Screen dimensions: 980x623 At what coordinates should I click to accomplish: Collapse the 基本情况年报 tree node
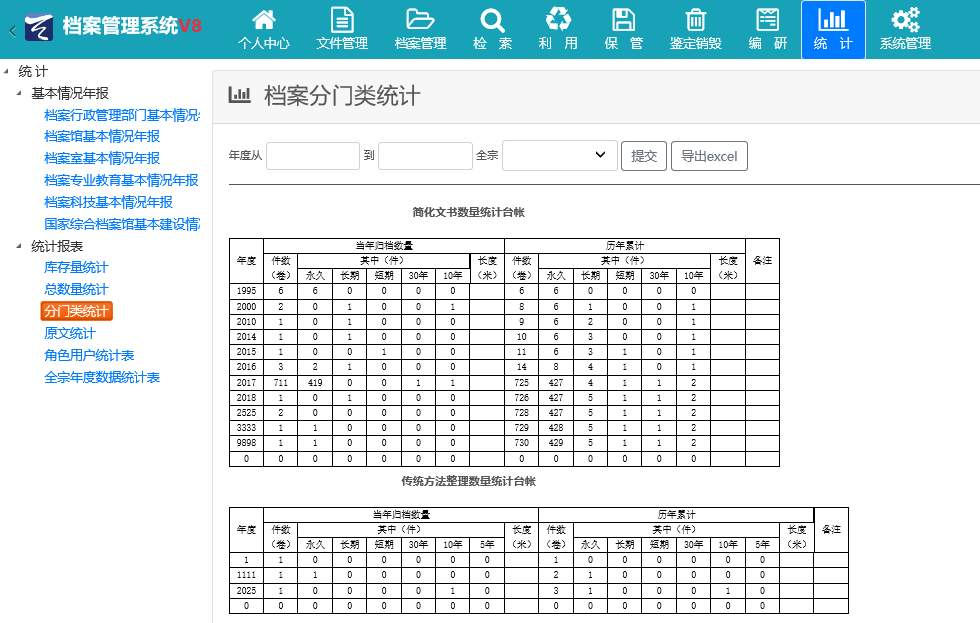19,93
